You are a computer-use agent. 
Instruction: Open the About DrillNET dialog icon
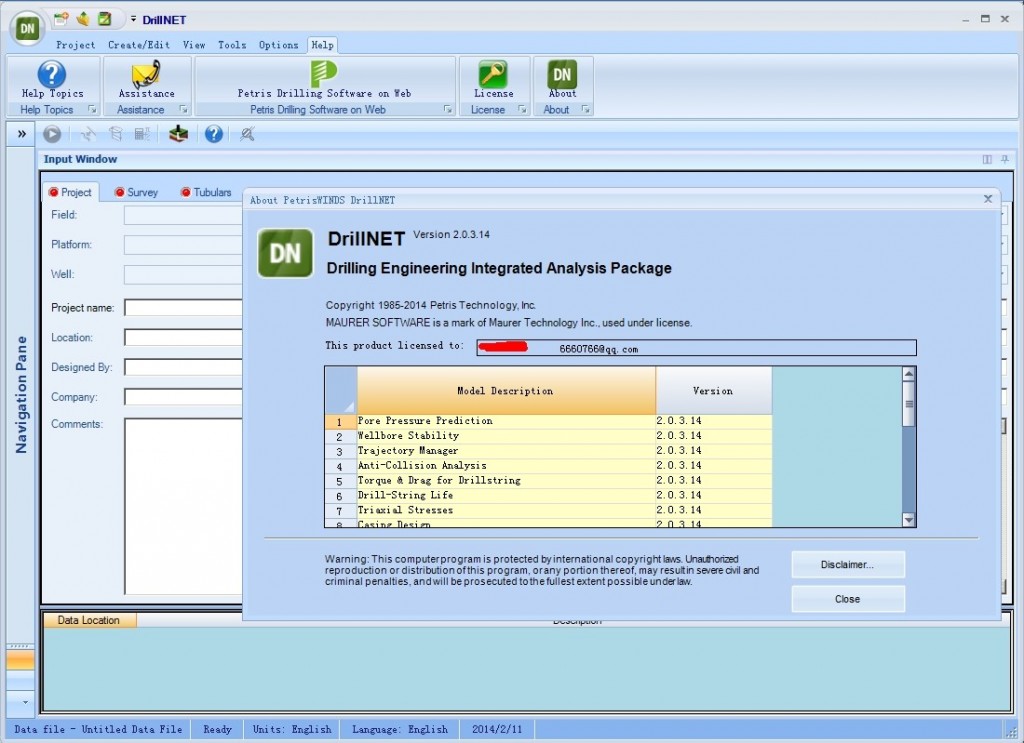pos(562,73)
